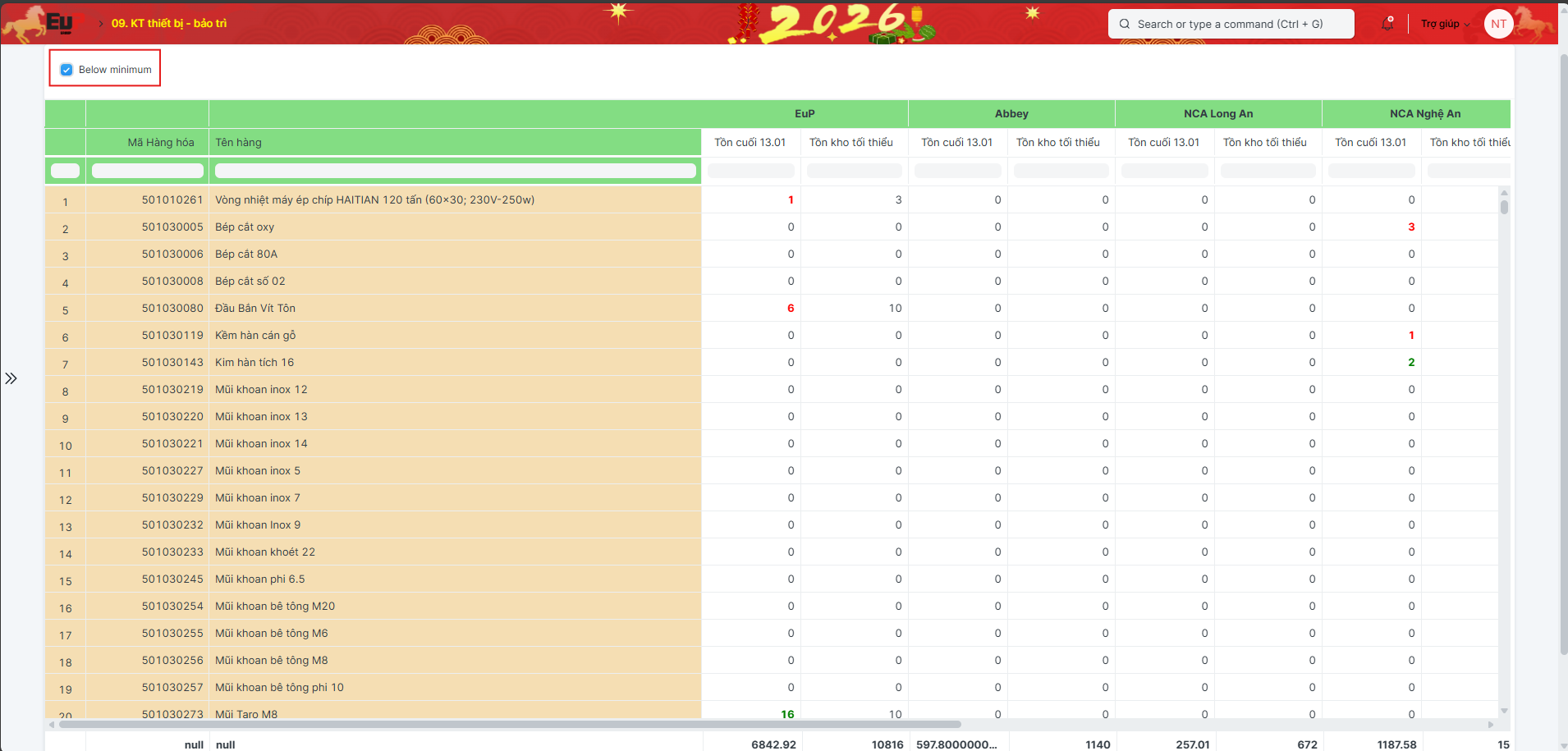
Task: Sort by the Tên hàng column header
Action: (x=238, y=142)
